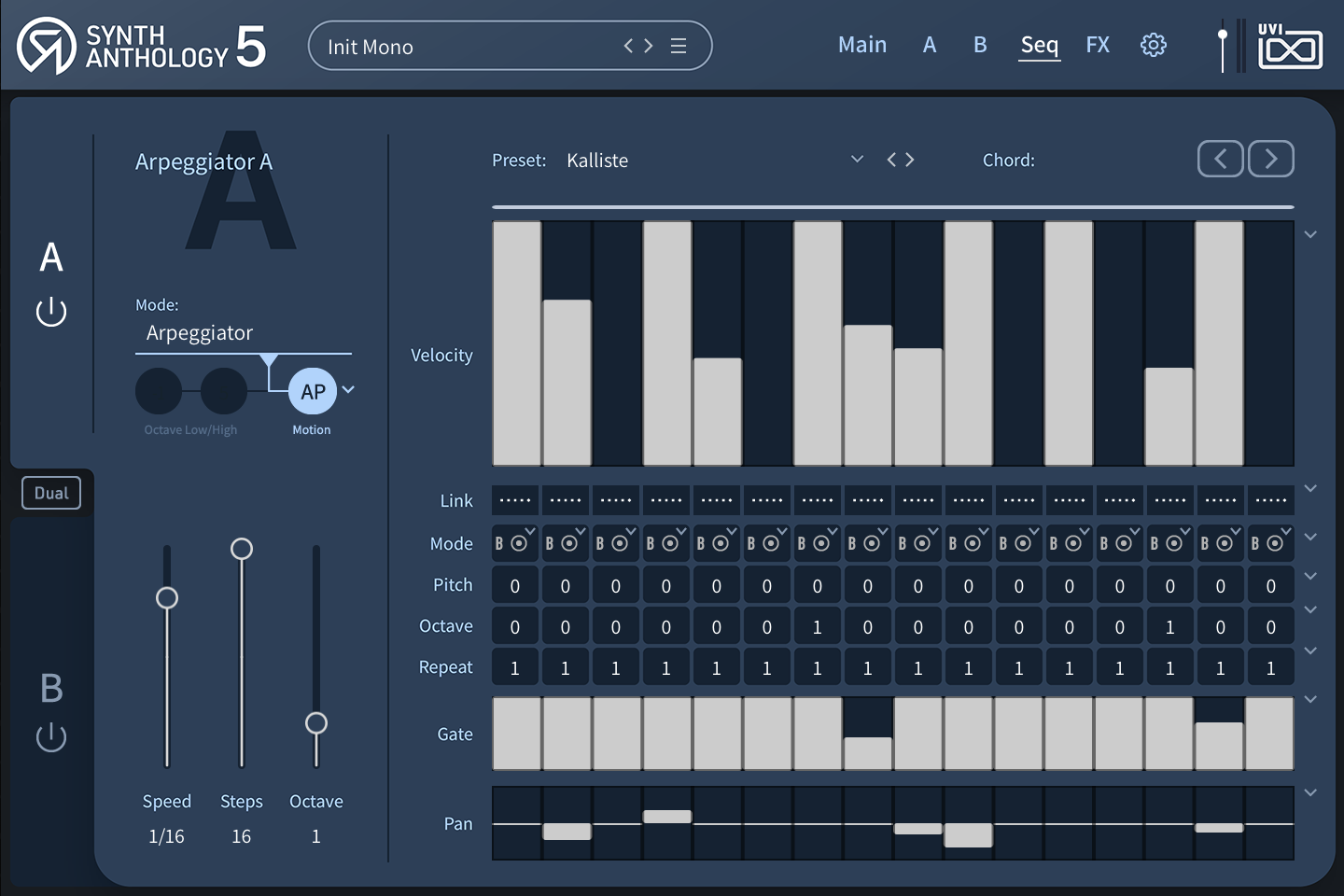Image resolution: width=1344 pixels, height=896 pixels.
Task: Click the Octave value 1 at step 14
Action: coord(1170,627)
